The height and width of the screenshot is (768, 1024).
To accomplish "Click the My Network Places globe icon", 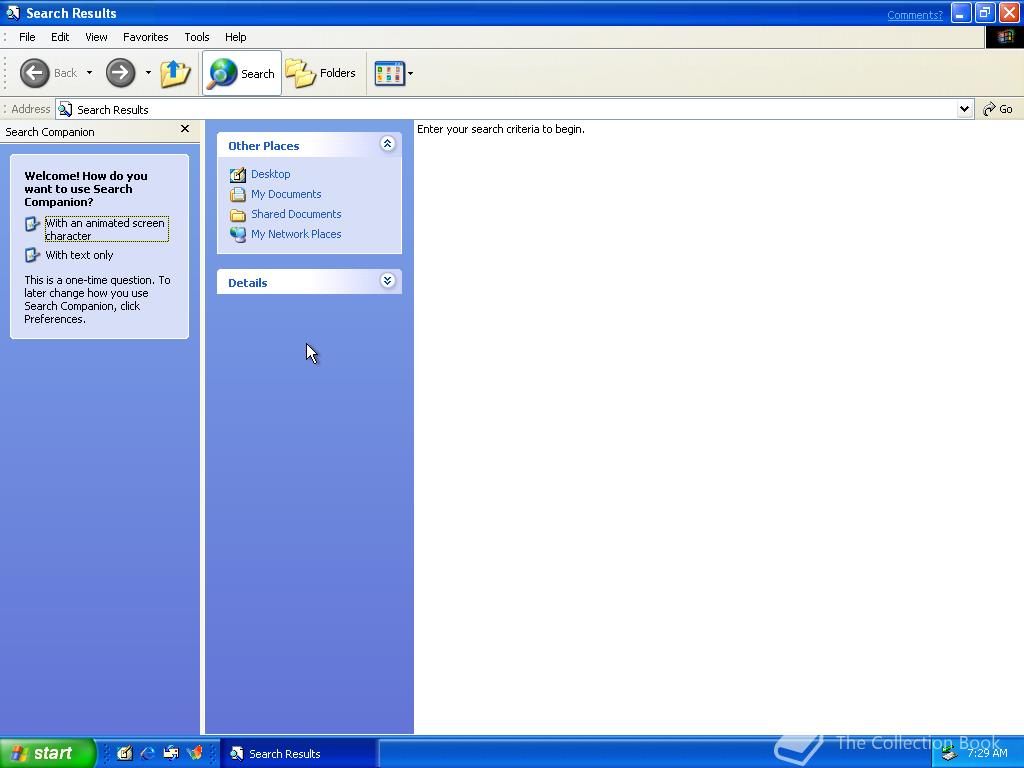I will coord(238,234).
